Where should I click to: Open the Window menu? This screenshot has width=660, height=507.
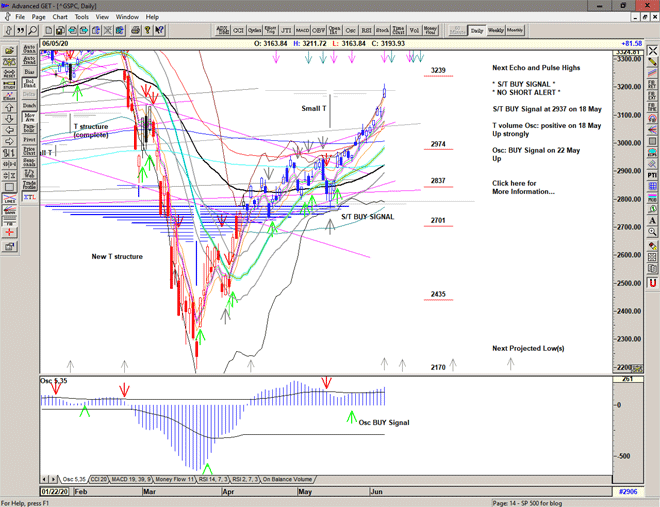[x=127, y=17]
